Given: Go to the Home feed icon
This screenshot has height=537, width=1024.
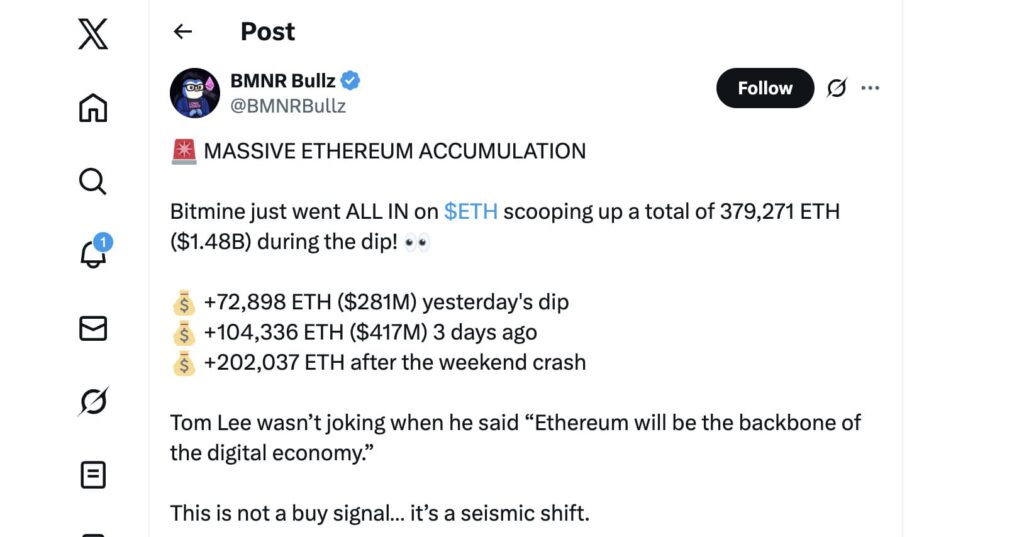Looking at the screenshot, I should coord(93,107).
